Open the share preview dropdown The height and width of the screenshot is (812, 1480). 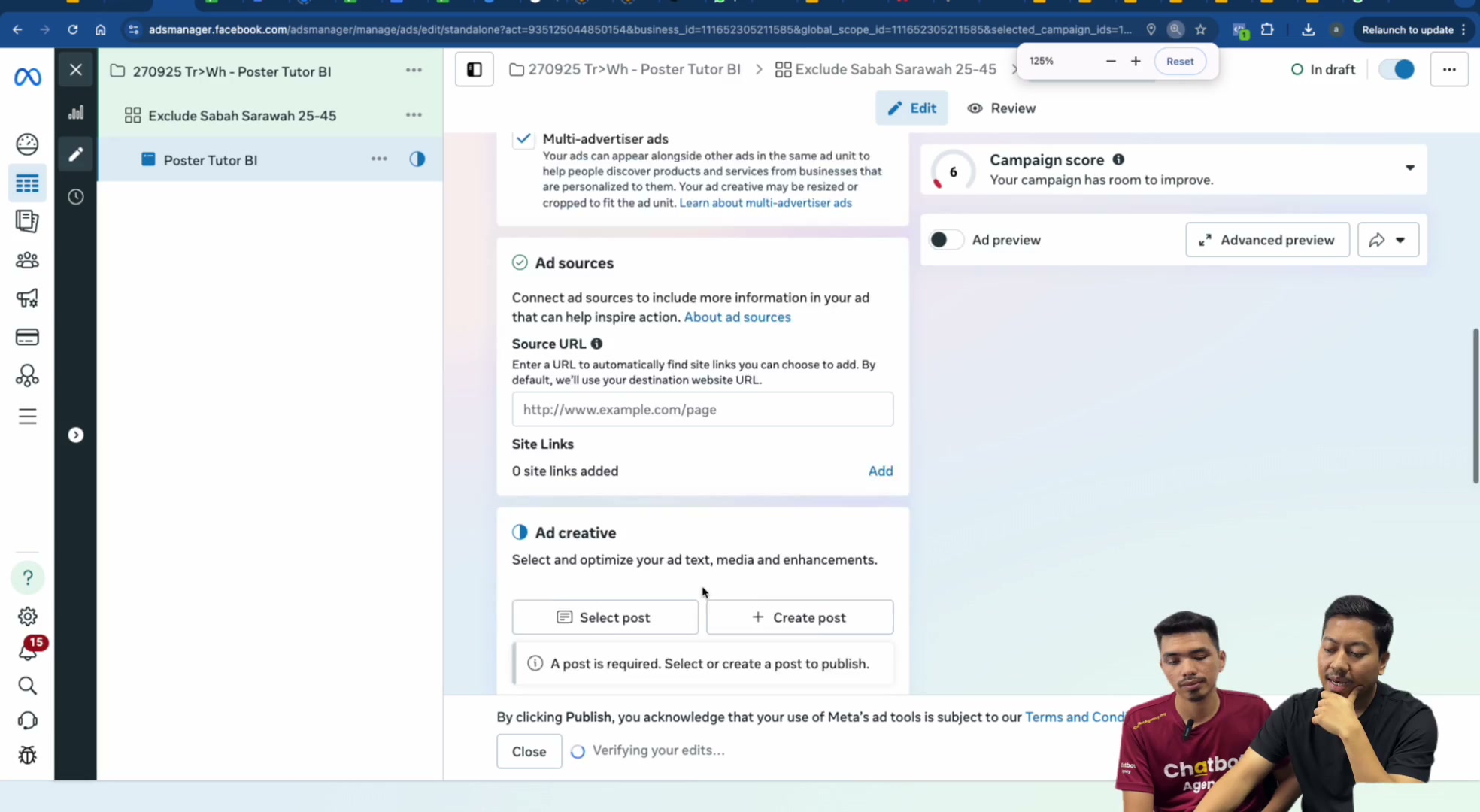click(x=1388, y=240)
